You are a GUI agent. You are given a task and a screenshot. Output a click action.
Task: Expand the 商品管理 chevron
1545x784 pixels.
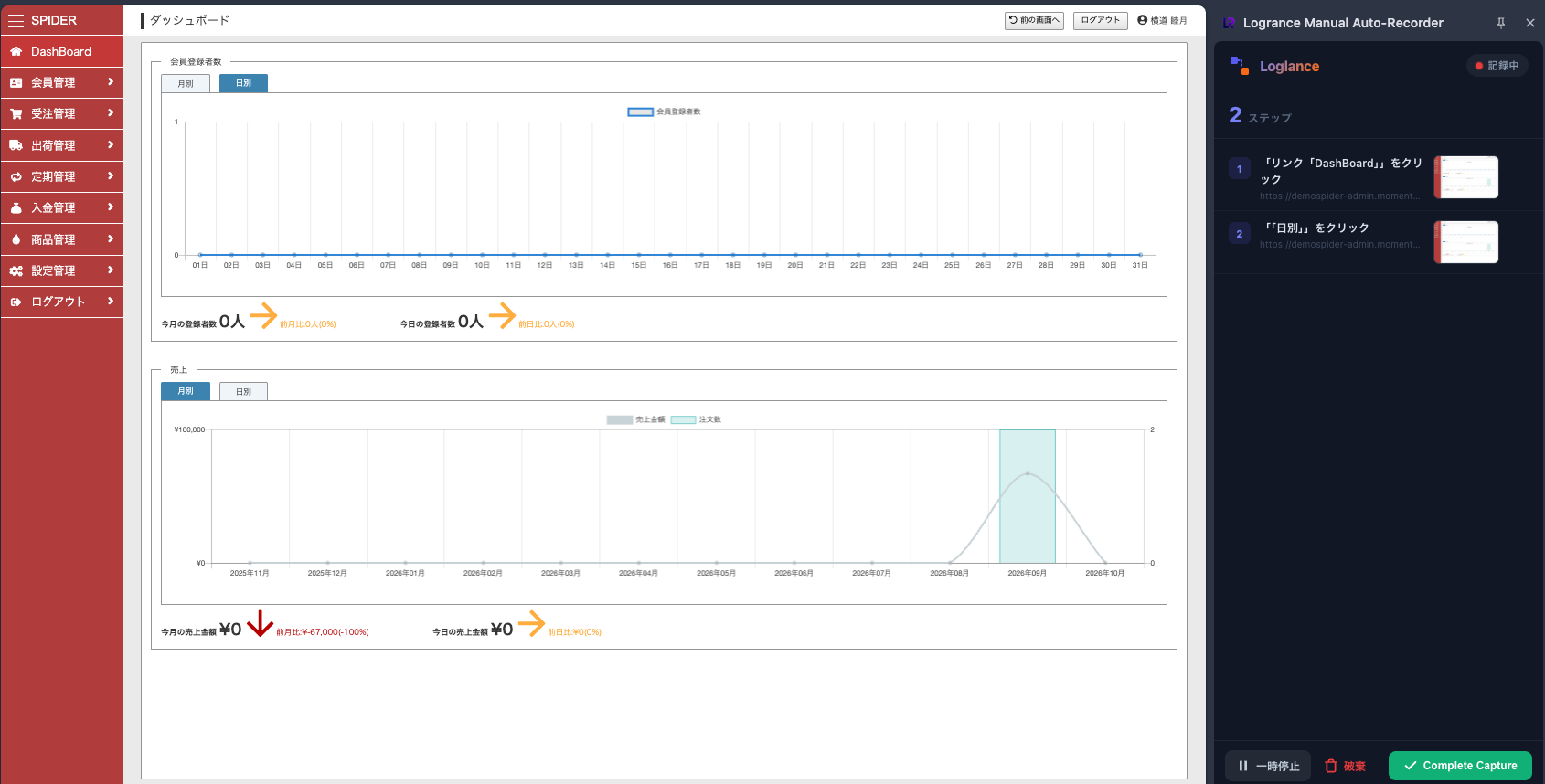111,238
